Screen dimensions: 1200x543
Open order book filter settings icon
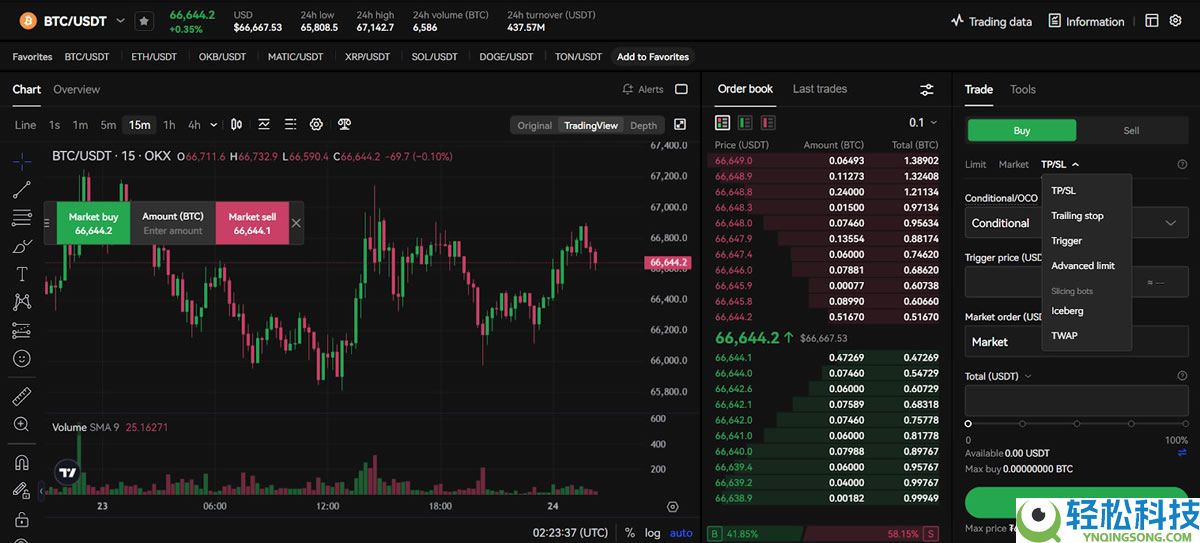tap(927, 90)
